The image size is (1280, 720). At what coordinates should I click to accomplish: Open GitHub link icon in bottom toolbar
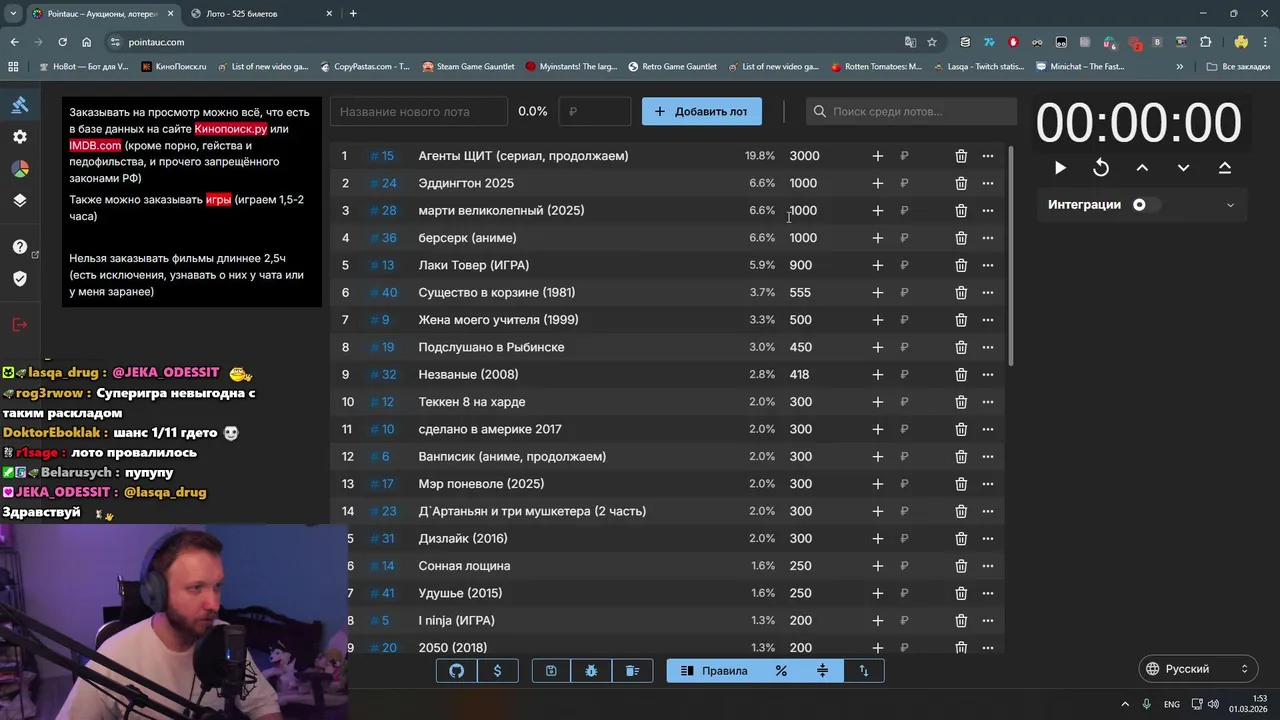point(457,671)
